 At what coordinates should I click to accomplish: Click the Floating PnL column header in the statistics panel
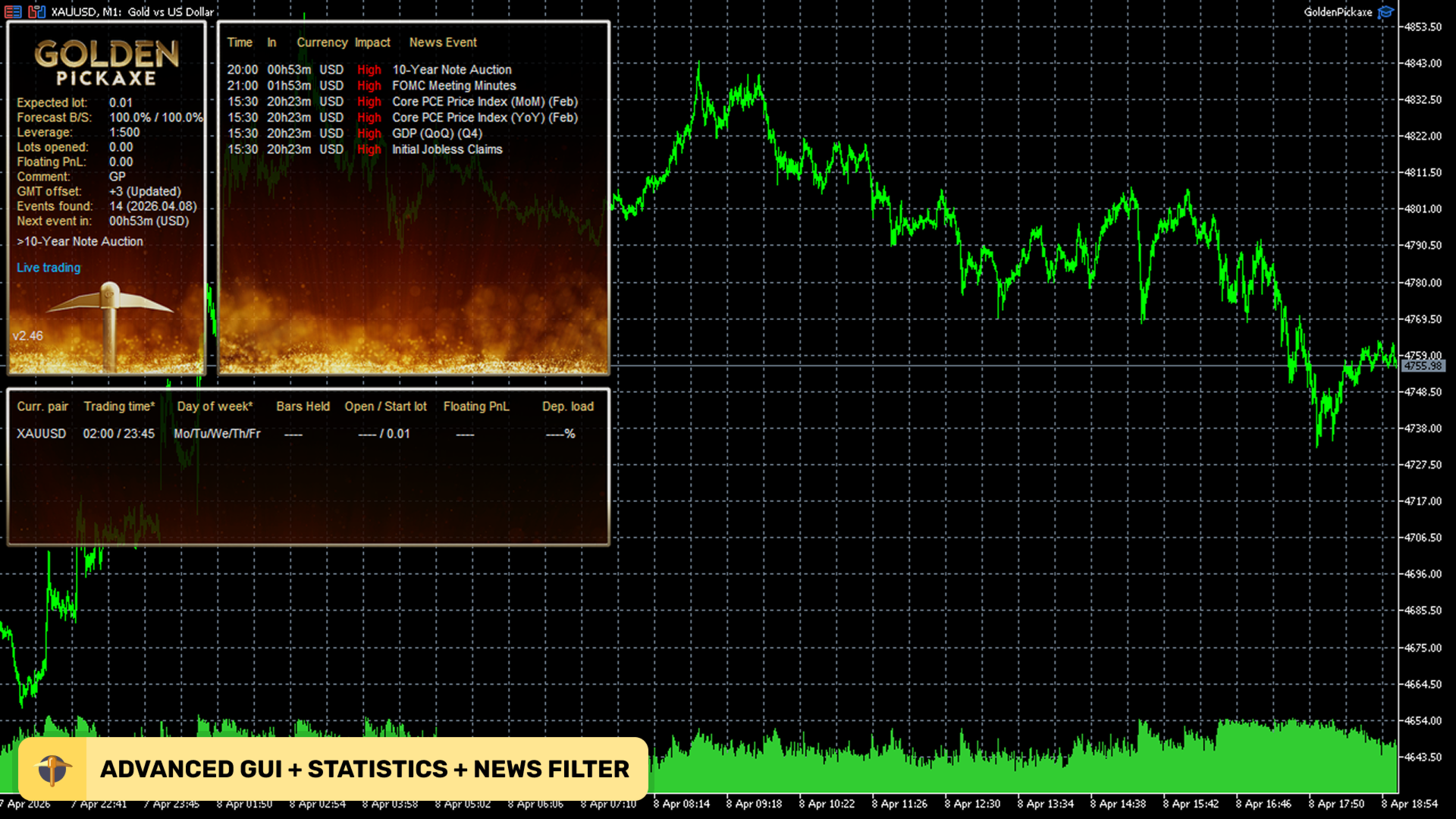click(476, 406)
